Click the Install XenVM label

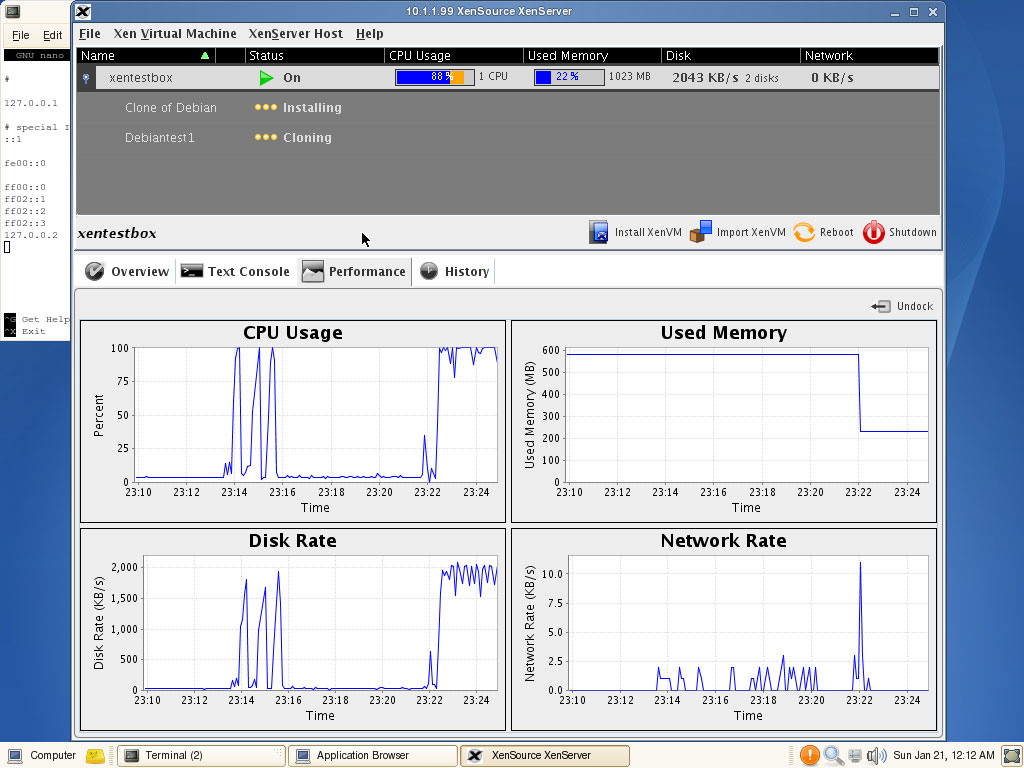648,232
